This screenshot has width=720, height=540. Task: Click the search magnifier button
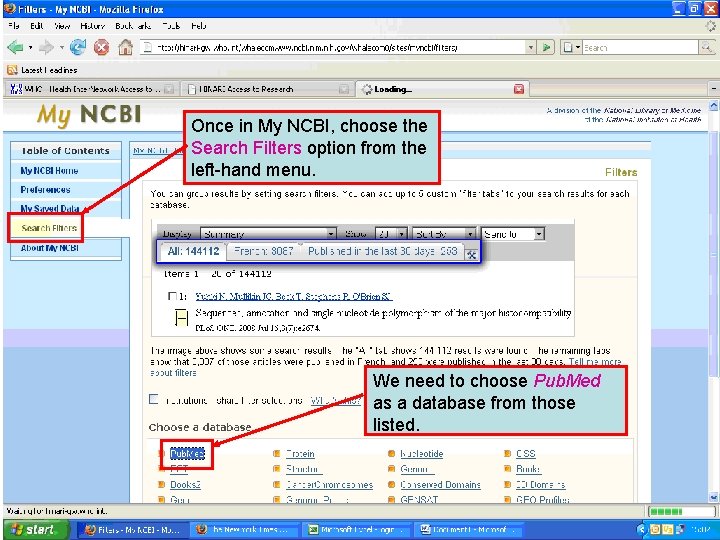tap(706, 47)
